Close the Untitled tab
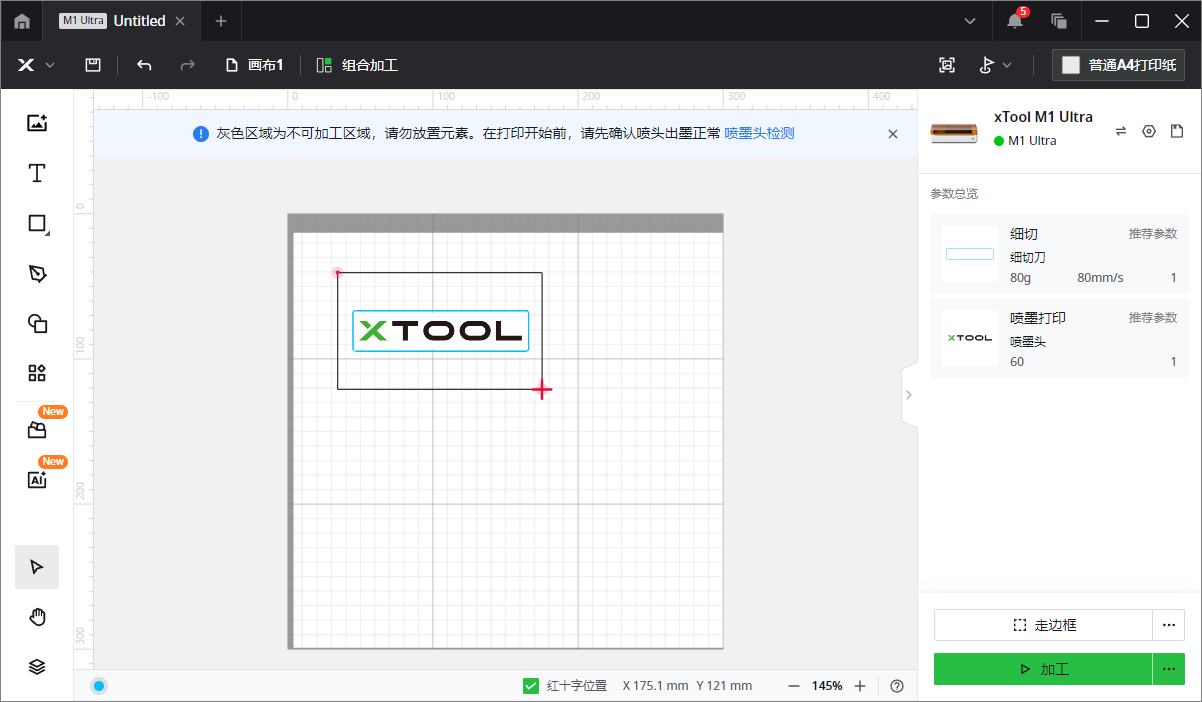This screenshot has height=702, width=1202. [180, 21]
